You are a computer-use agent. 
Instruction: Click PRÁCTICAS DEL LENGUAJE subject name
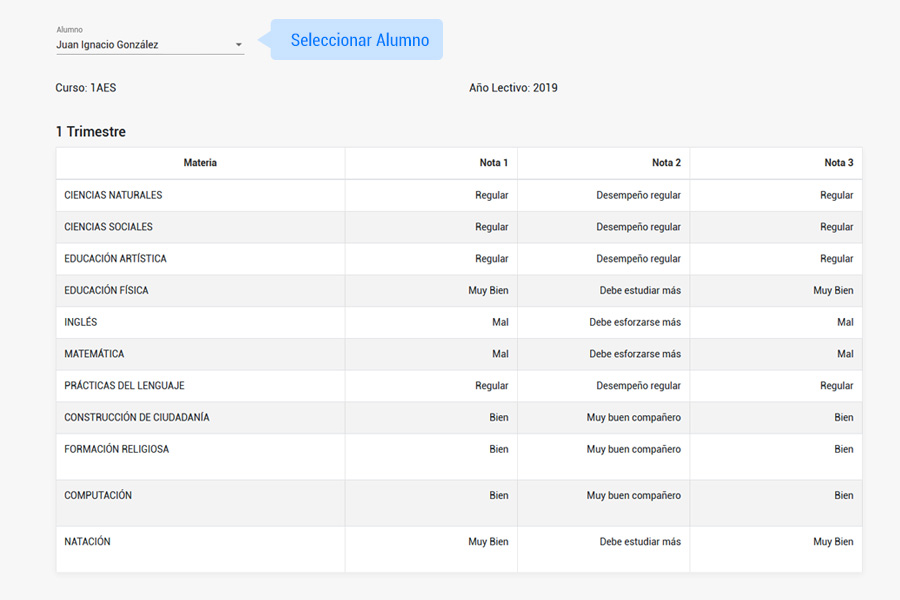pyautogui.click(x=124, y=386)
